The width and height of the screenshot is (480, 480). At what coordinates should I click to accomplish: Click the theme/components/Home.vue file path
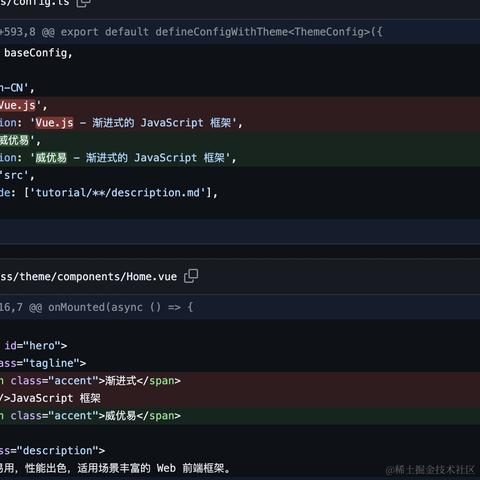click(88, 277)
